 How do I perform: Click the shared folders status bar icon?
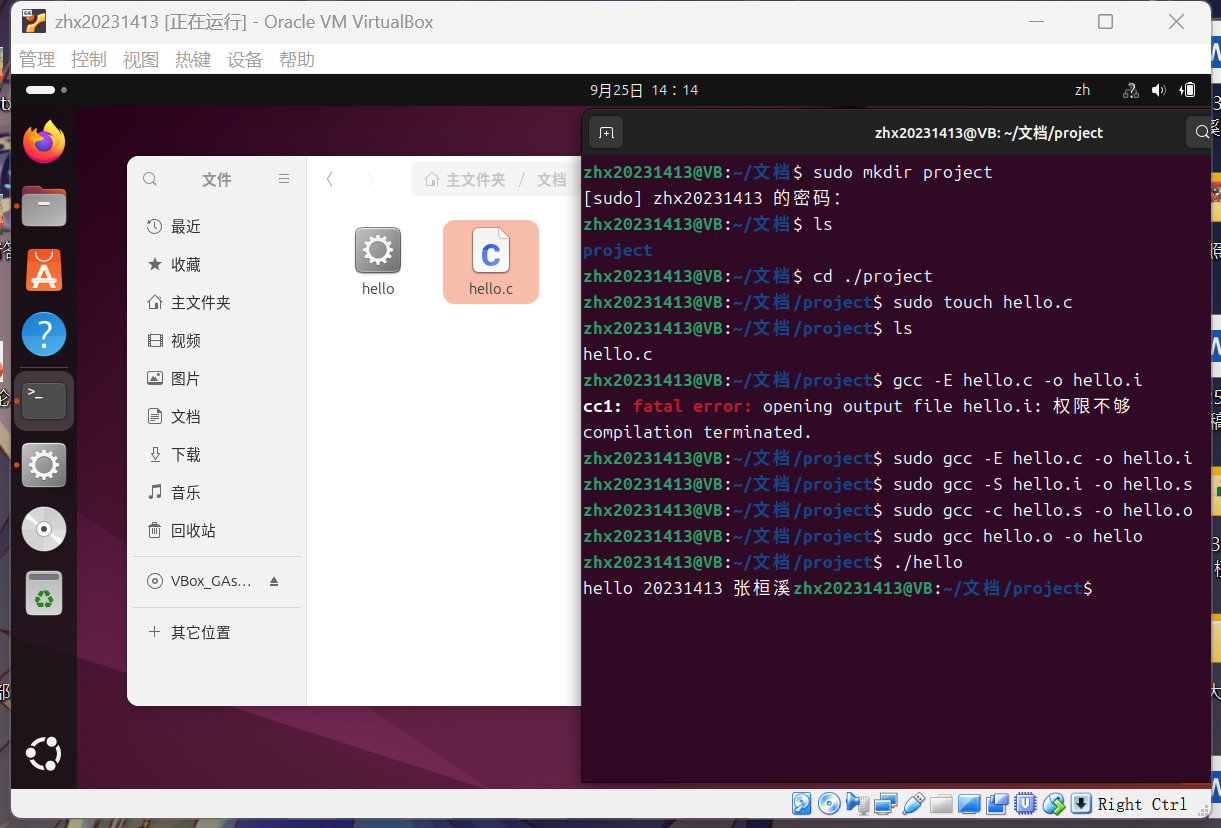pyautogui.click(x=941, y=804)
